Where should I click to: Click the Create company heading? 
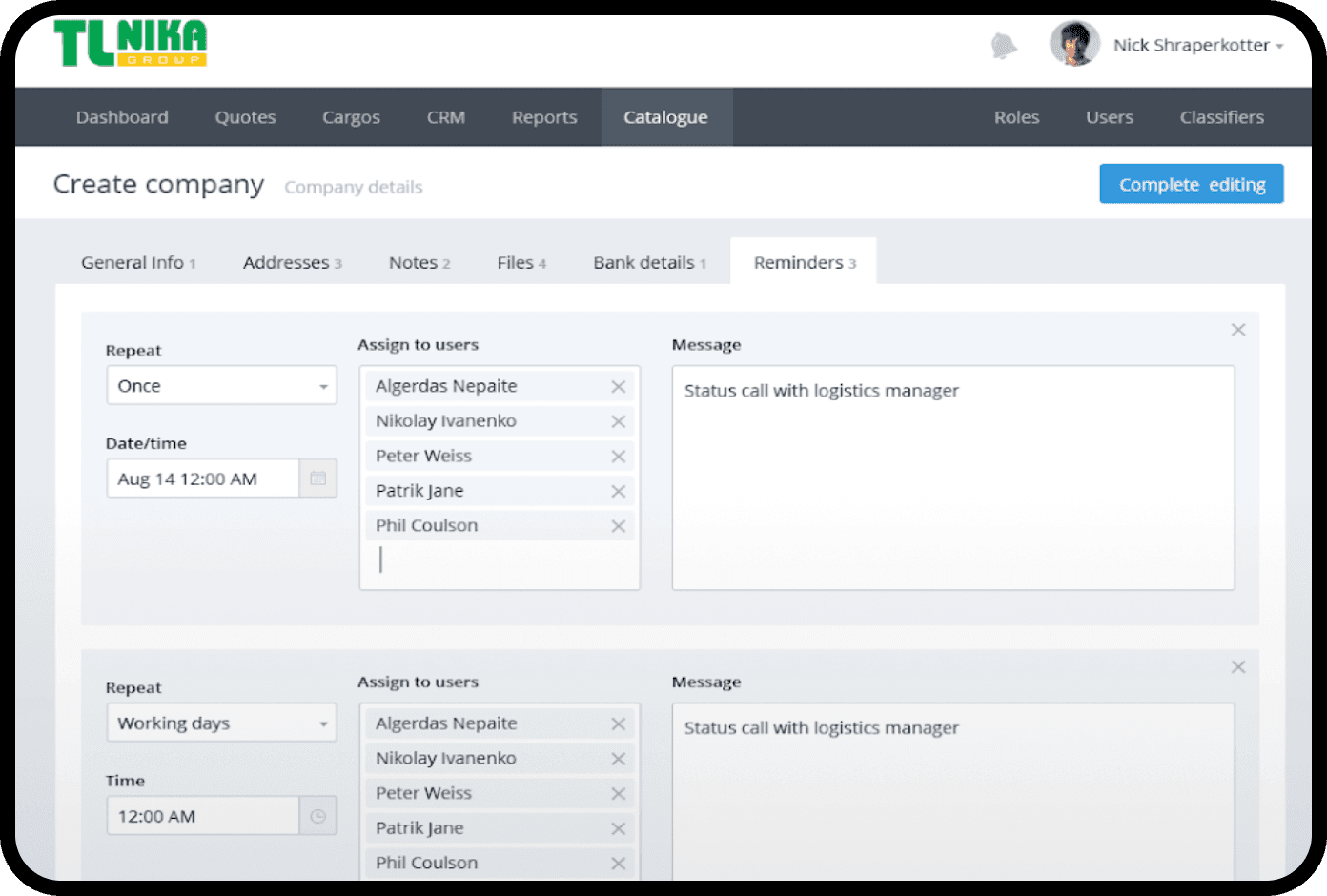(158, 184)
